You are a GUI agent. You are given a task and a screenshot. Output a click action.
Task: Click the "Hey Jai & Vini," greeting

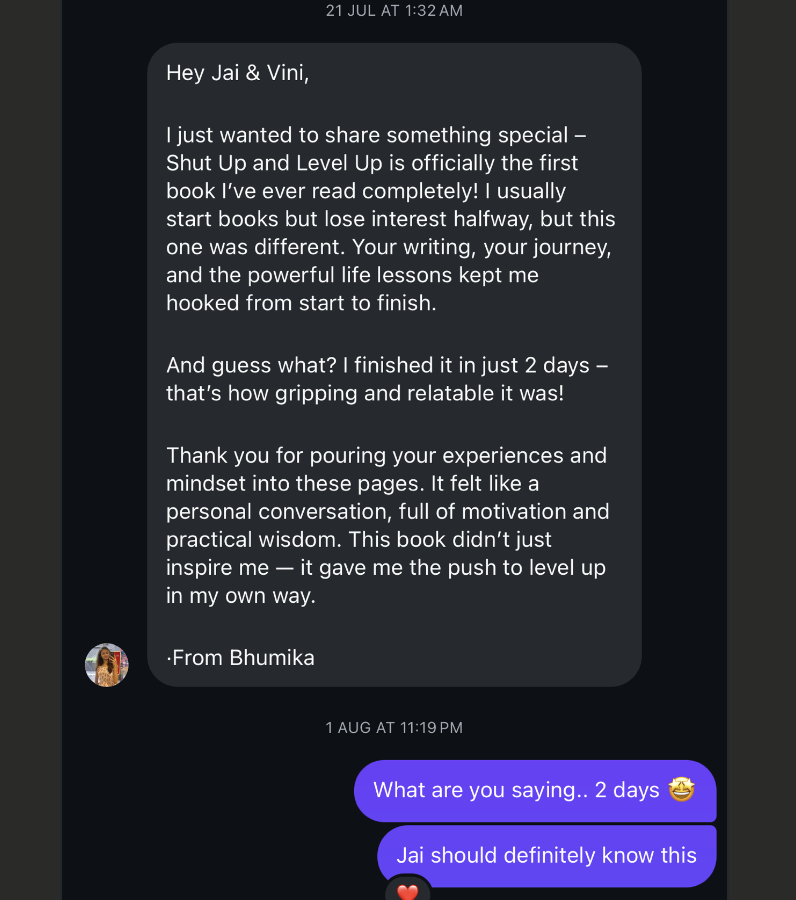(x=238, y=73)
